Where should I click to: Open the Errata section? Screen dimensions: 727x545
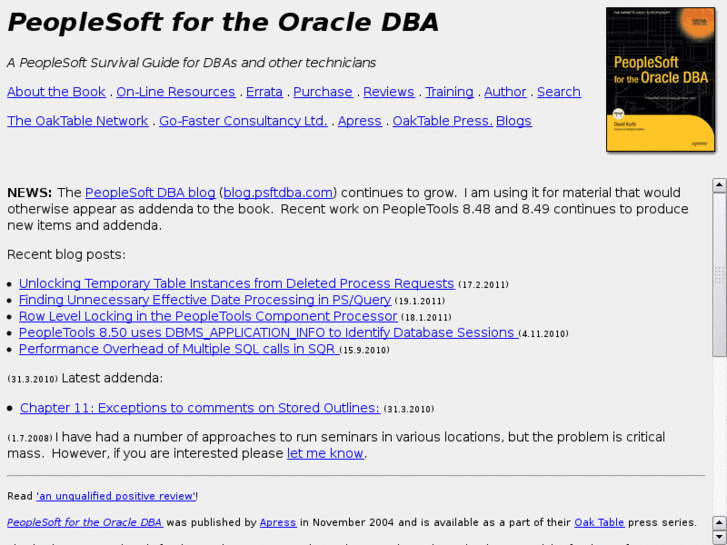264,92
